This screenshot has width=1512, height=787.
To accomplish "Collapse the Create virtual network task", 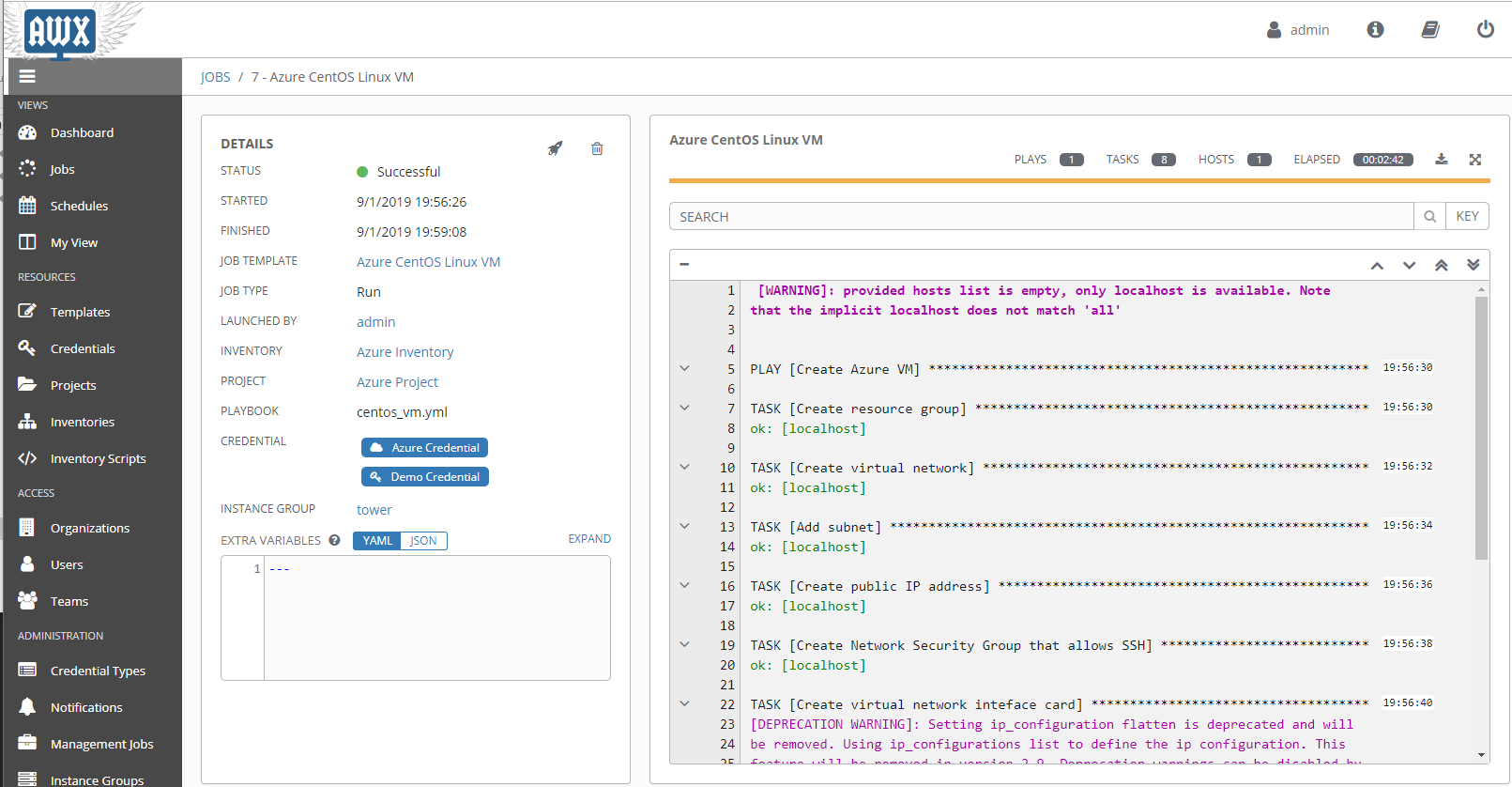I will pyautogui.click(x=684, y=467).
